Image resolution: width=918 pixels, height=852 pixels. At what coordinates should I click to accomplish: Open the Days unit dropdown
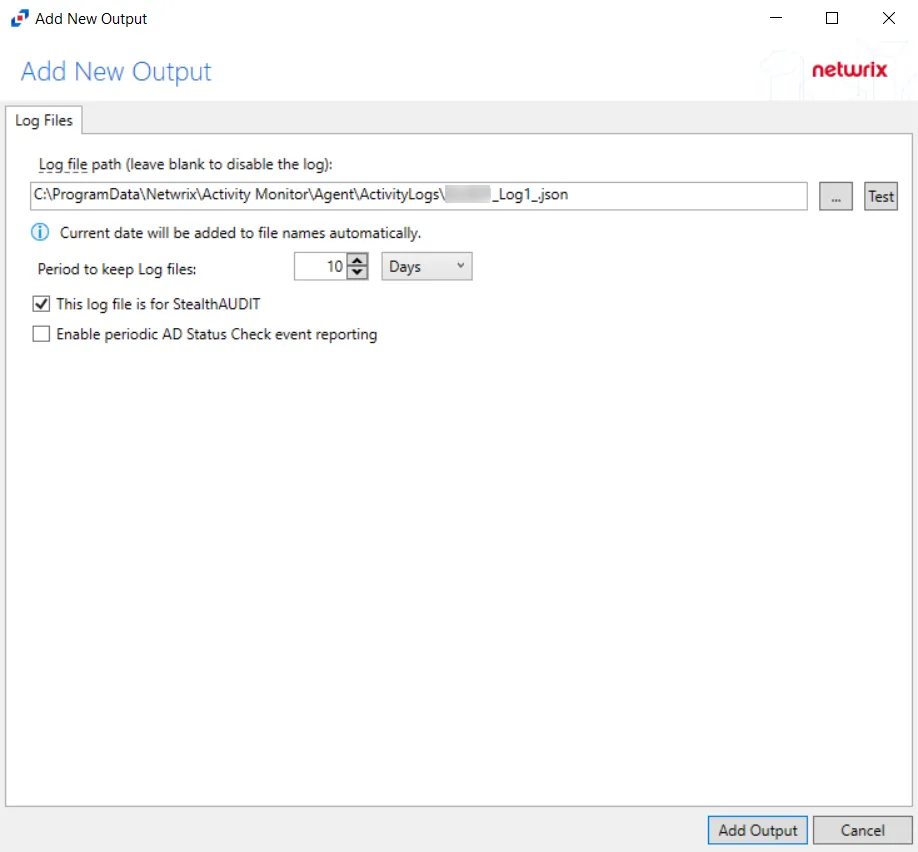click(x=427, y=266)
